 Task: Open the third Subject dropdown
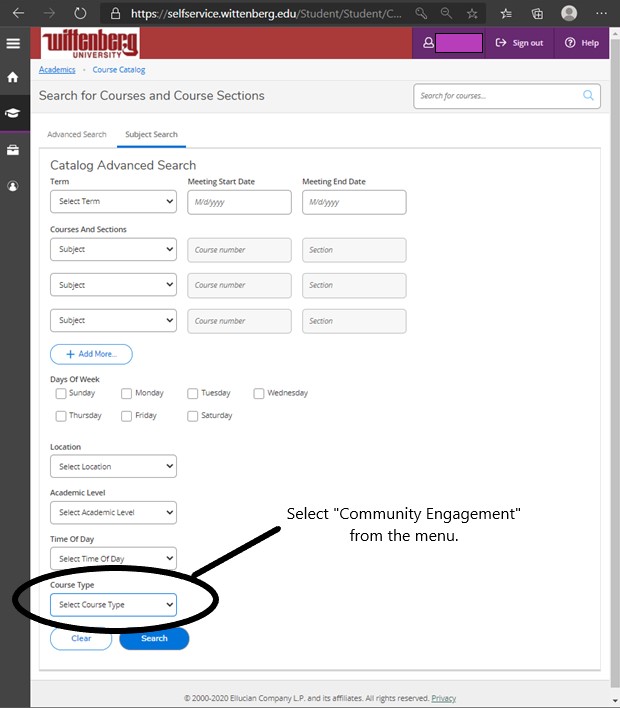tap(113, 321)
